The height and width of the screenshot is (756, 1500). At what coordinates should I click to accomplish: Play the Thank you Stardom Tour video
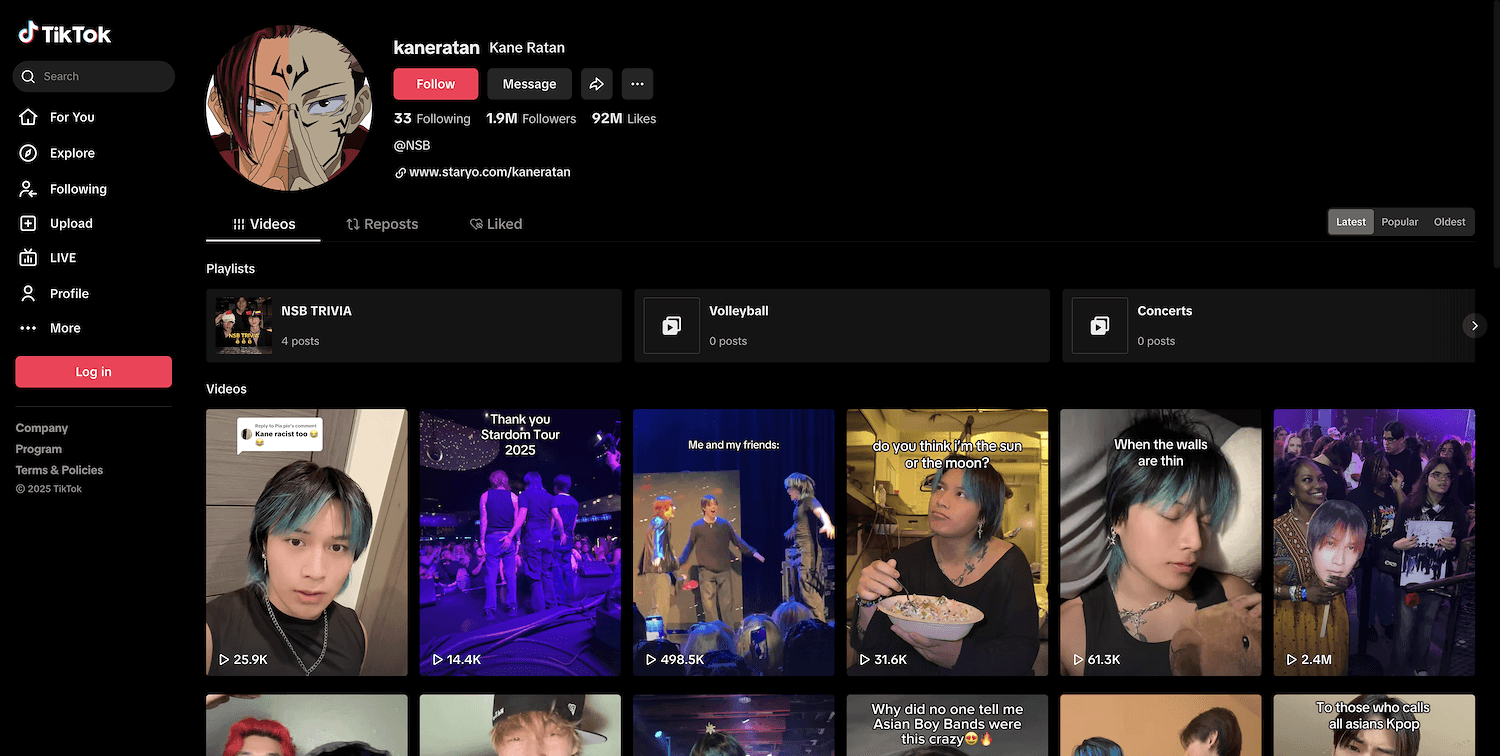(x=520, y=542)
